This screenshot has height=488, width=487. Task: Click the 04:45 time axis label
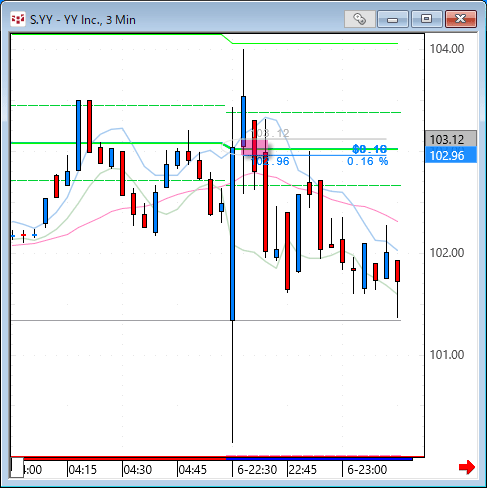[193, 470]
